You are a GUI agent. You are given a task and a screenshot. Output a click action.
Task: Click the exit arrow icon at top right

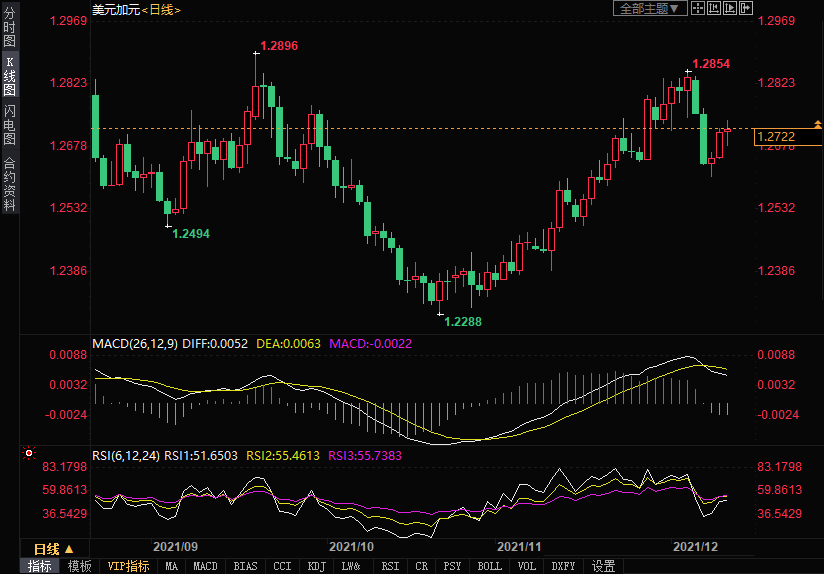[x=745, y=8]
